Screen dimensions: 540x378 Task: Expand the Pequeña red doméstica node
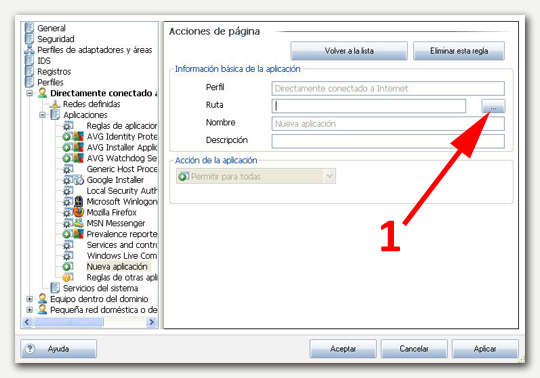pos(30,310)
